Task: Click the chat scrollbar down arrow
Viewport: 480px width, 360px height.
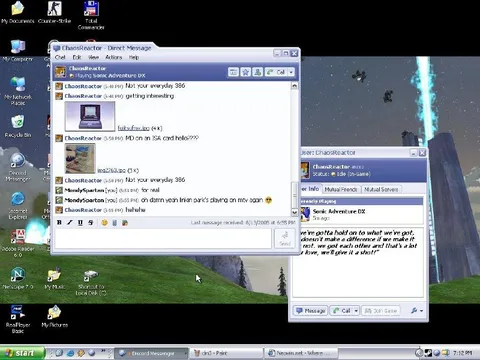Action: [x=294, y=212]
